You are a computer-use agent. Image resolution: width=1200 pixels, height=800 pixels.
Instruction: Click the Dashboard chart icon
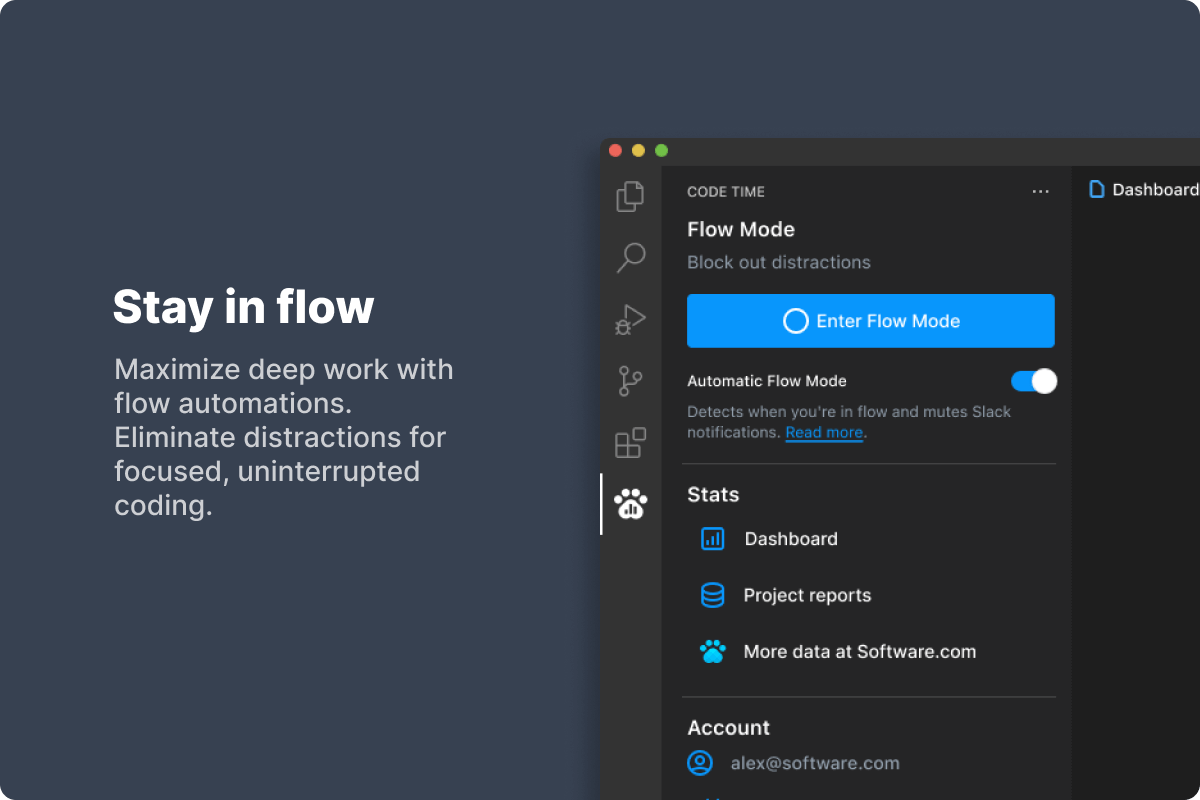pyautogui.click(x=712, y=539)
